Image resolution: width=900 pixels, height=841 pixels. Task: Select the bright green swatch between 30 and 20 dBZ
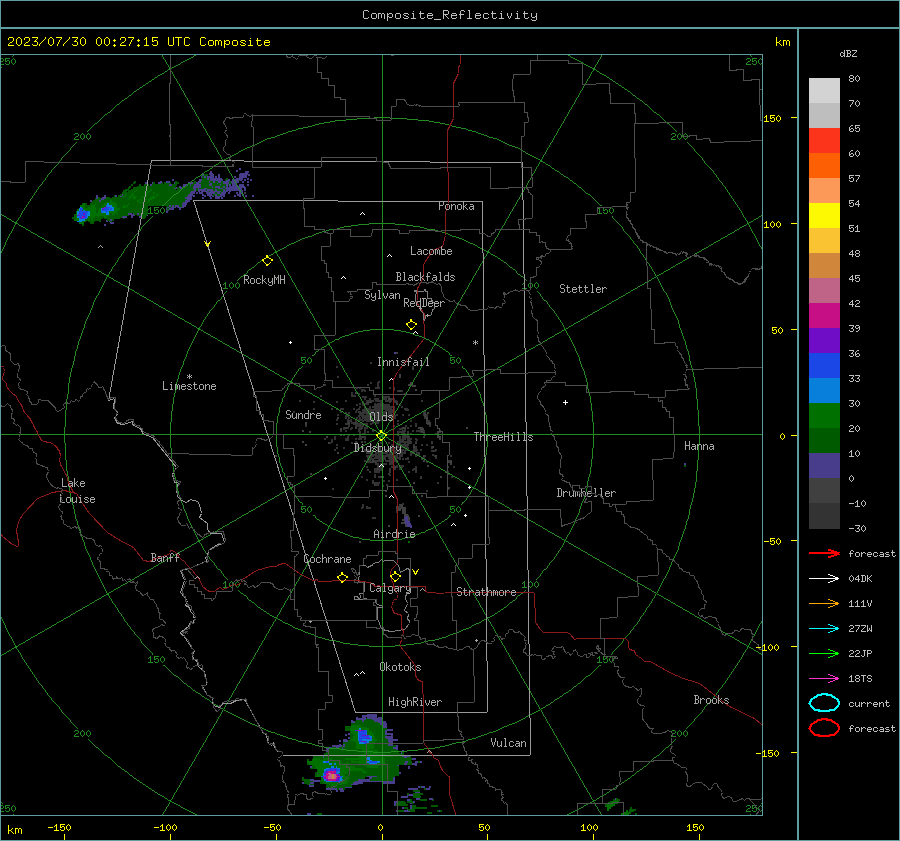[x=824, y=416]
